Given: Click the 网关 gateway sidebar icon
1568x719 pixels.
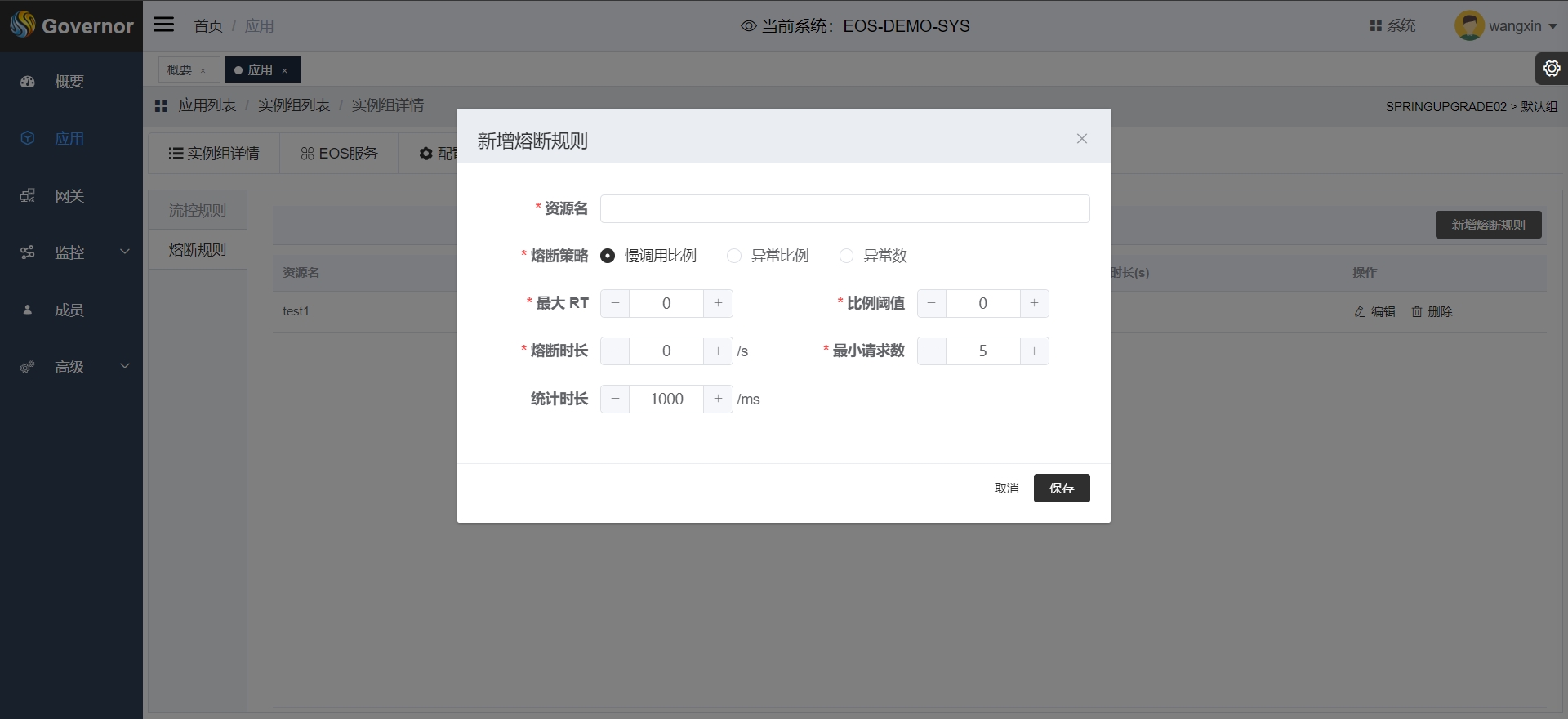Looking at the screenshot, I should pyautogui.click(x=28, y=196).
